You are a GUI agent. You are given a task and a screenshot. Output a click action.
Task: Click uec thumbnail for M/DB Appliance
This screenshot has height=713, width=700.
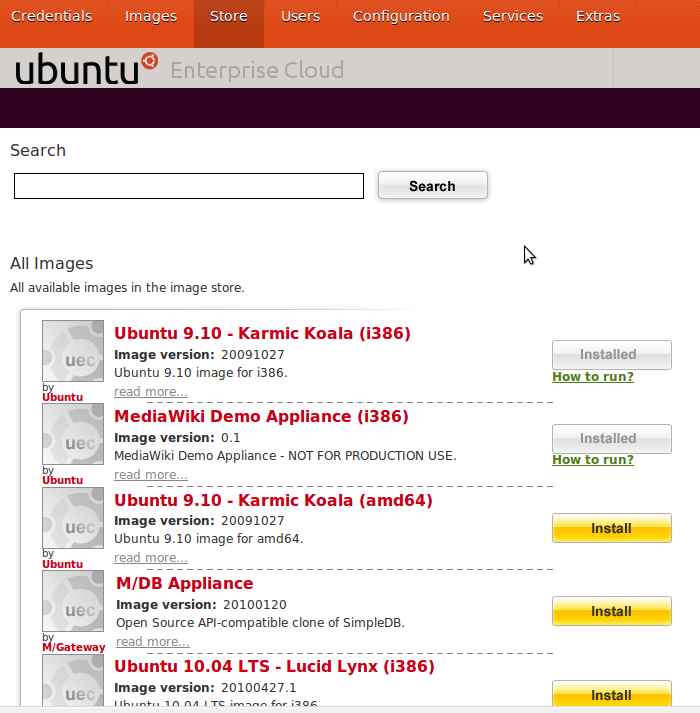coord(73,601)
